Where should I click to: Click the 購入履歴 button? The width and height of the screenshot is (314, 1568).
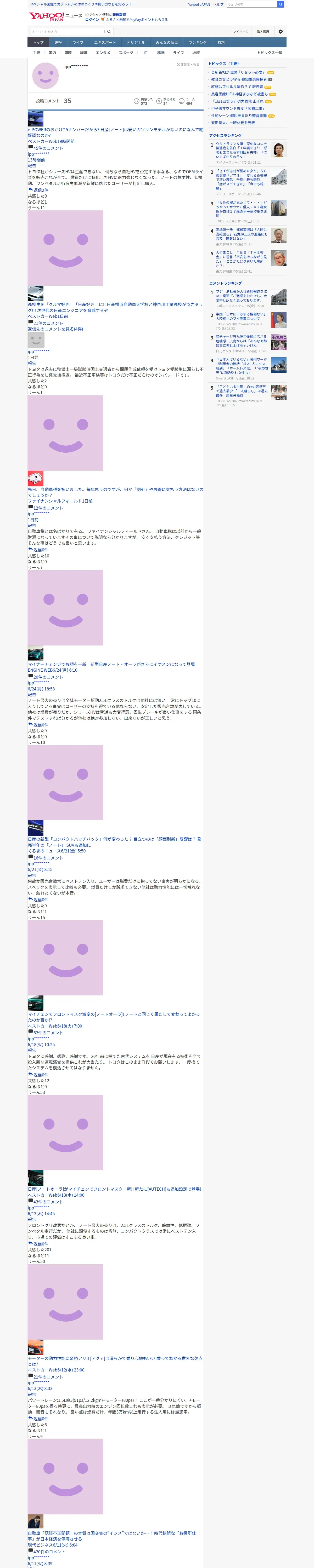click(x=263, y=32)
